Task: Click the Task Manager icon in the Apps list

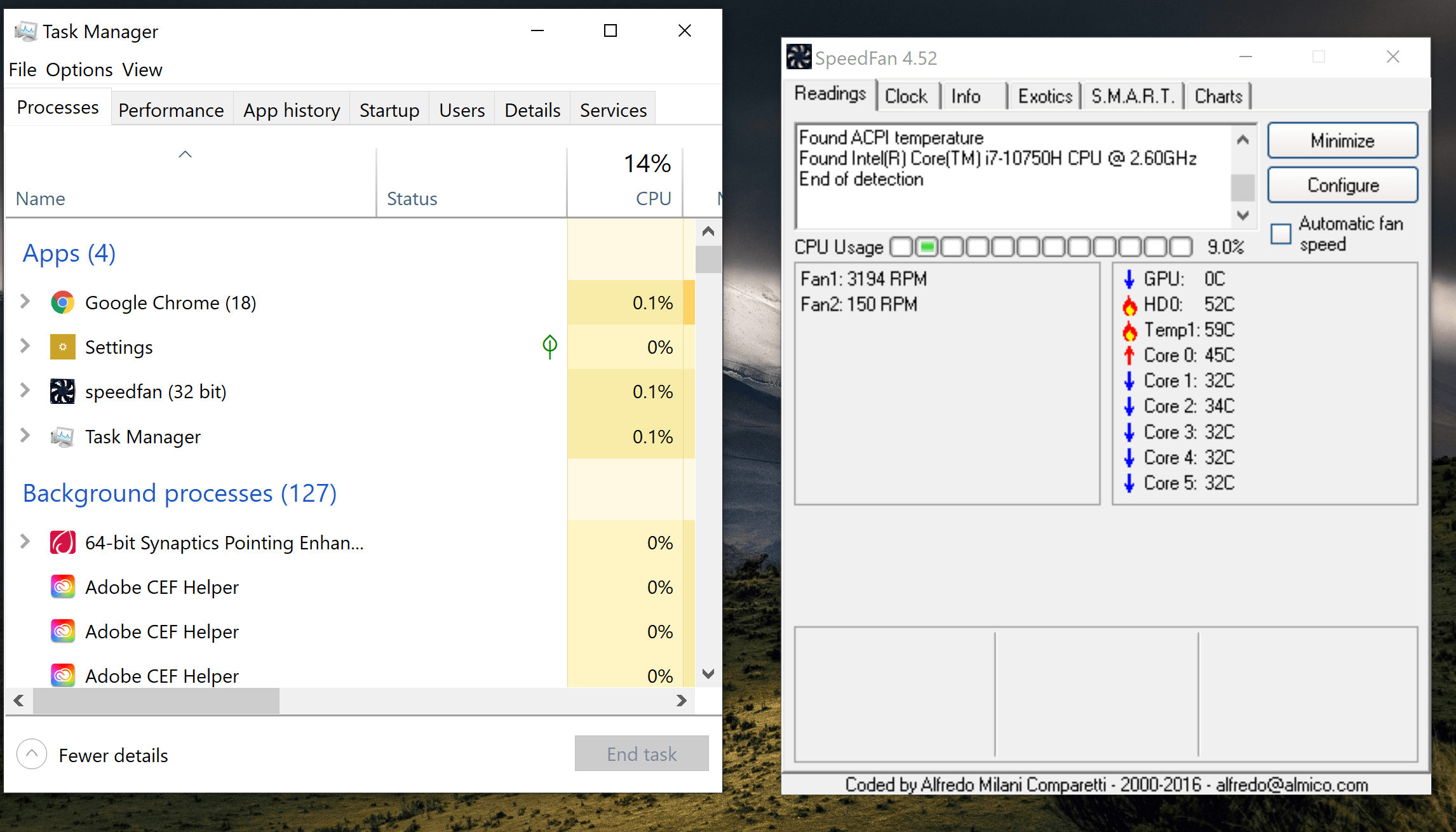Action: pos(62,436)
